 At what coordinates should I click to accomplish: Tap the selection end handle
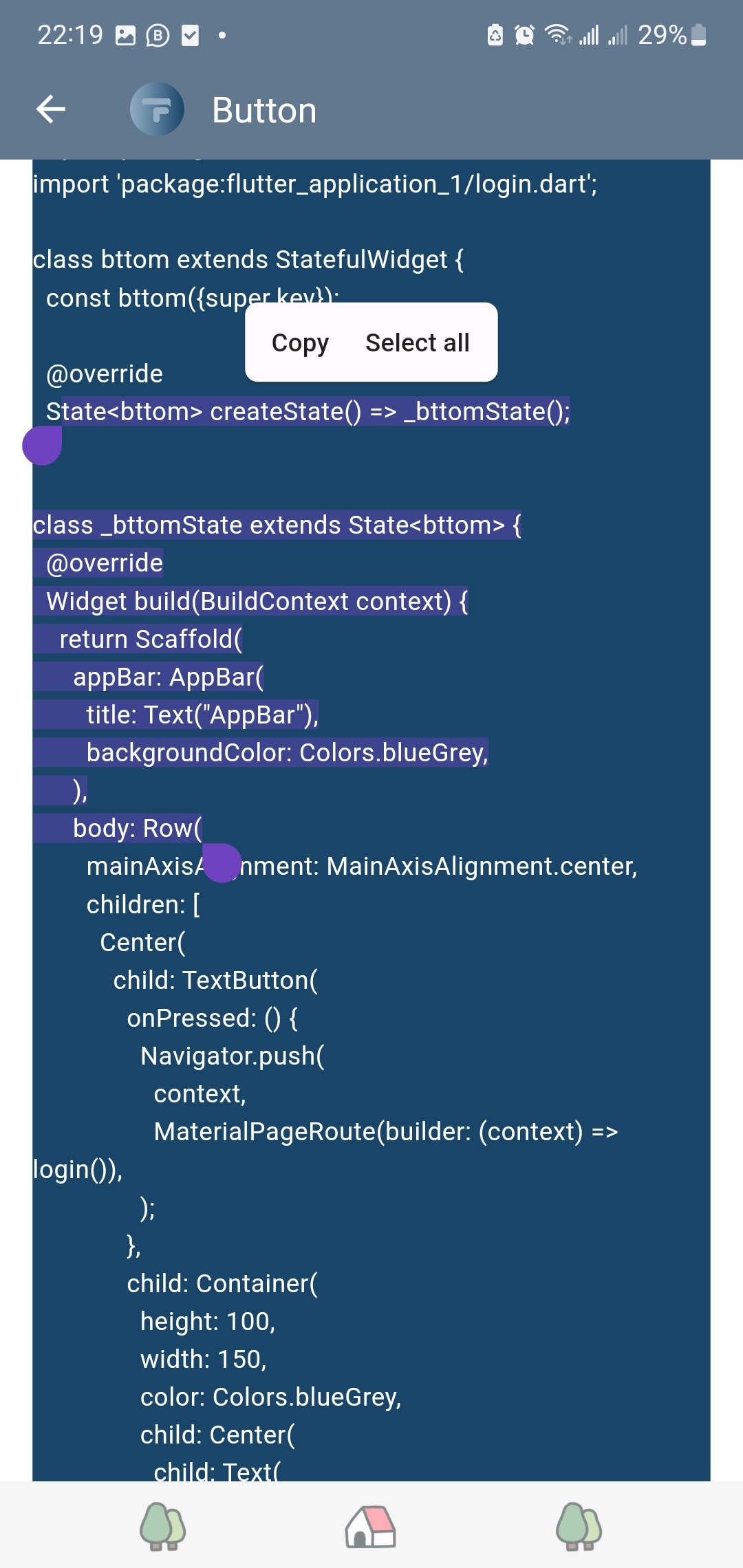222,862
